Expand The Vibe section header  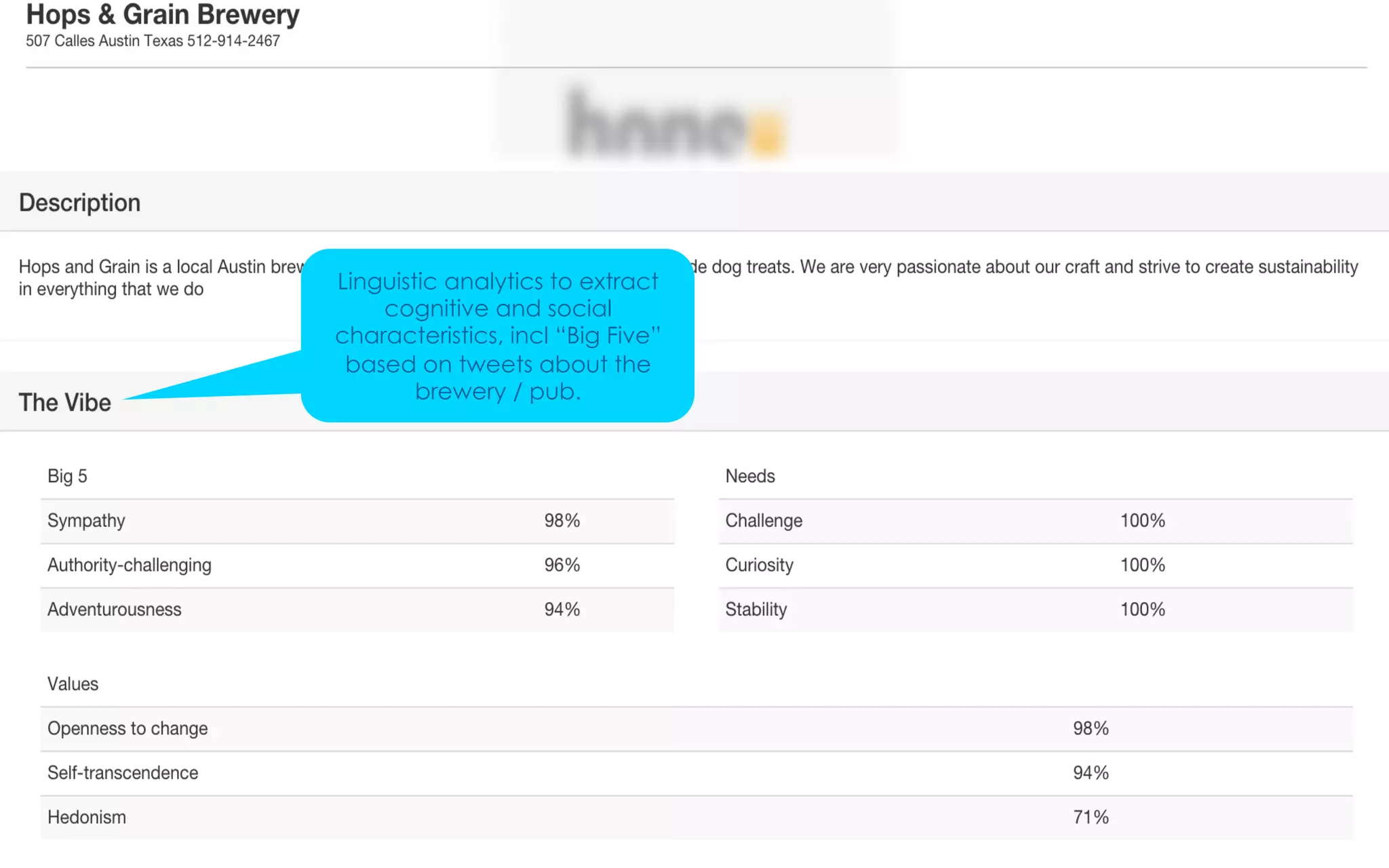[x=694, y=401]
